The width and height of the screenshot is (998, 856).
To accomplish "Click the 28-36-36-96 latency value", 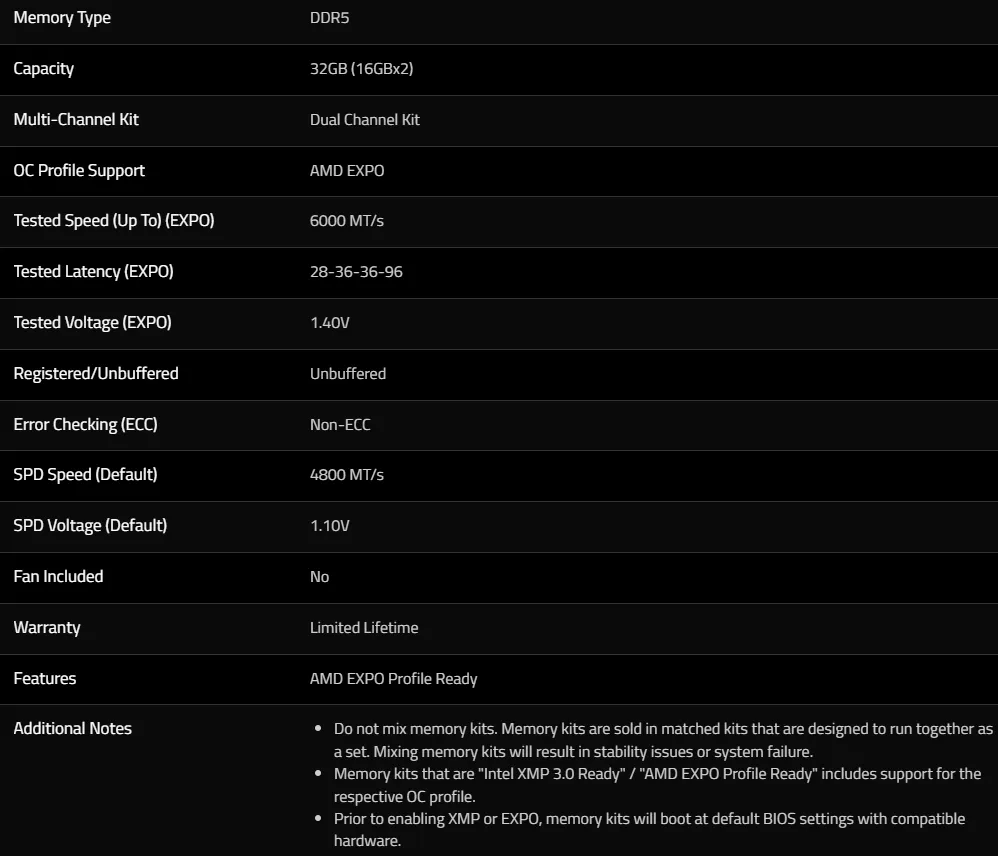I will [x=356, y=272].
